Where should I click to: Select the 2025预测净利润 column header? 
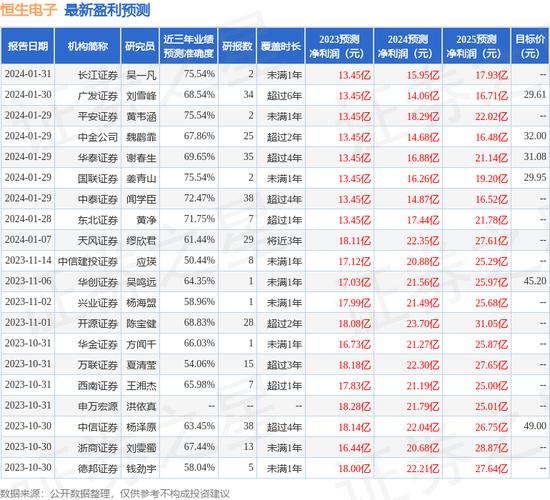click(x=476, y=46)
